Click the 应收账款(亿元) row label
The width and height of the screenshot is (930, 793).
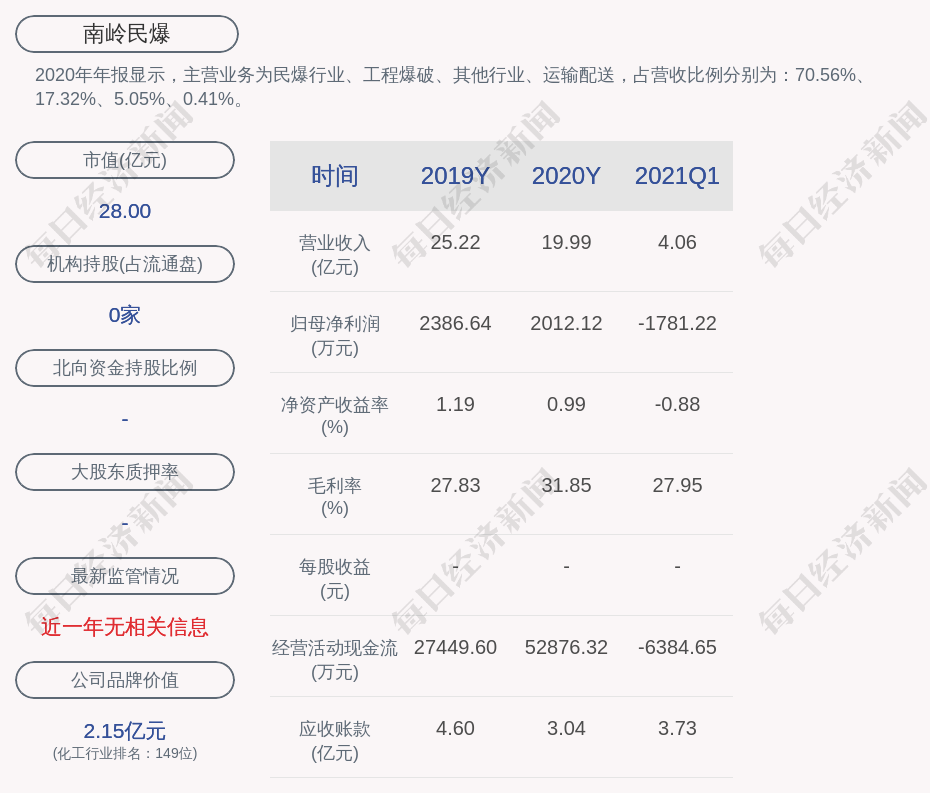pyautogui.click(x=335, y=741)
